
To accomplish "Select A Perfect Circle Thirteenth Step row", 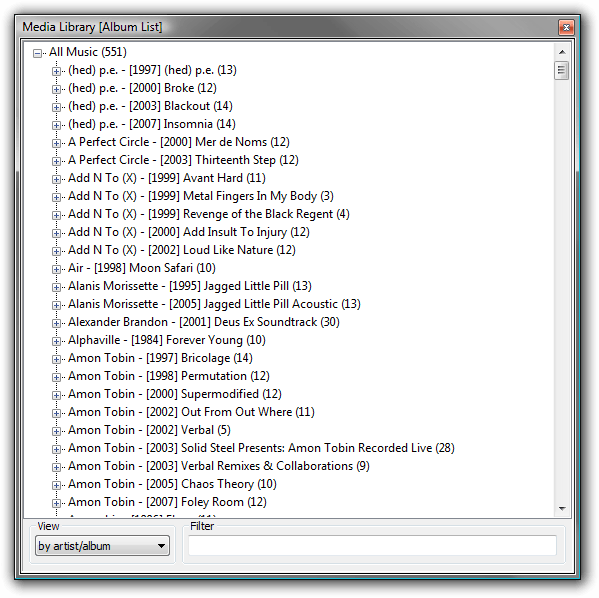I will point(183,160).
